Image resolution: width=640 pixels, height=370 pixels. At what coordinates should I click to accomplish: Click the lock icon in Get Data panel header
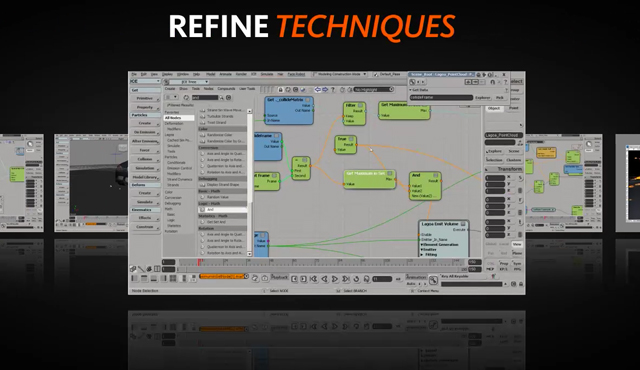pos(493,82)
